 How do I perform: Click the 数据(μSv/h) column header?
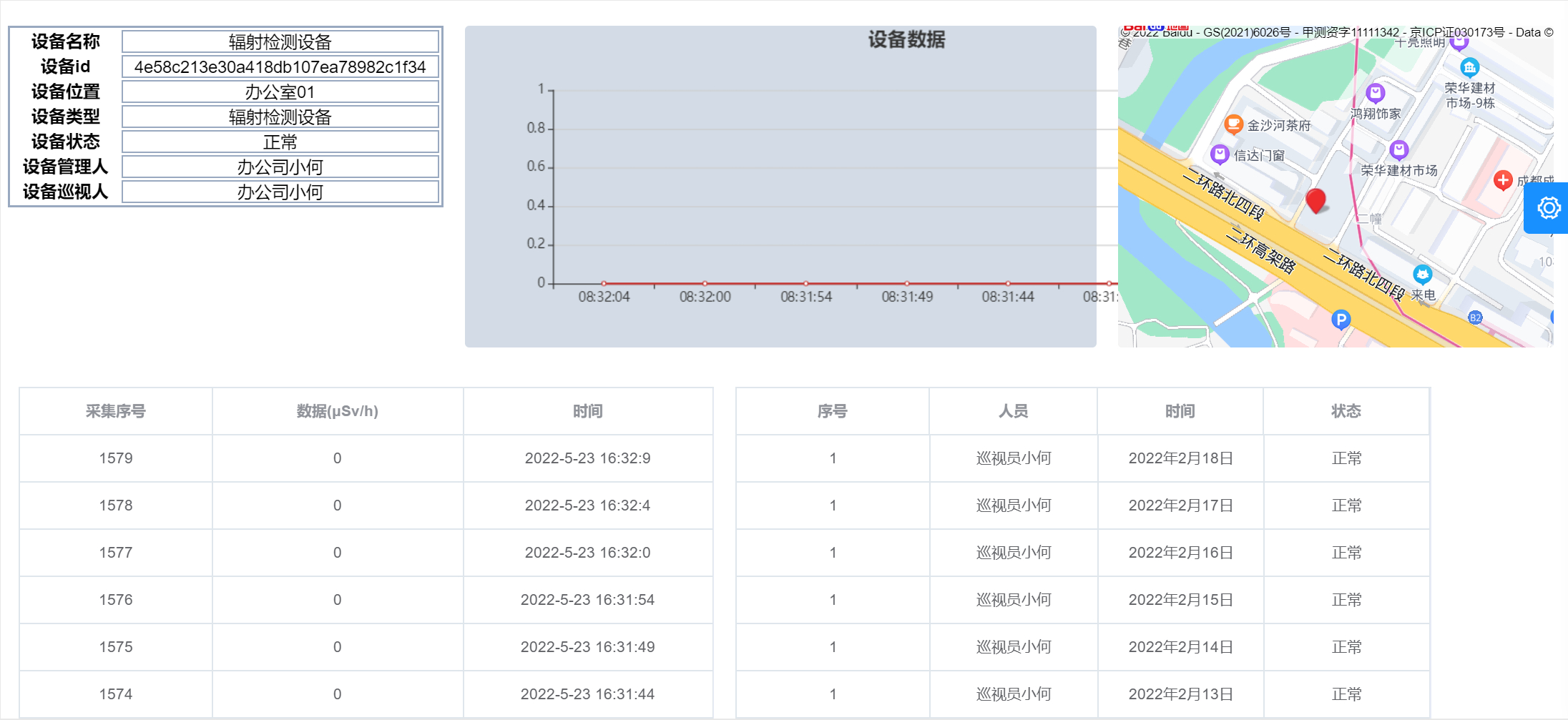click(337, 411)
